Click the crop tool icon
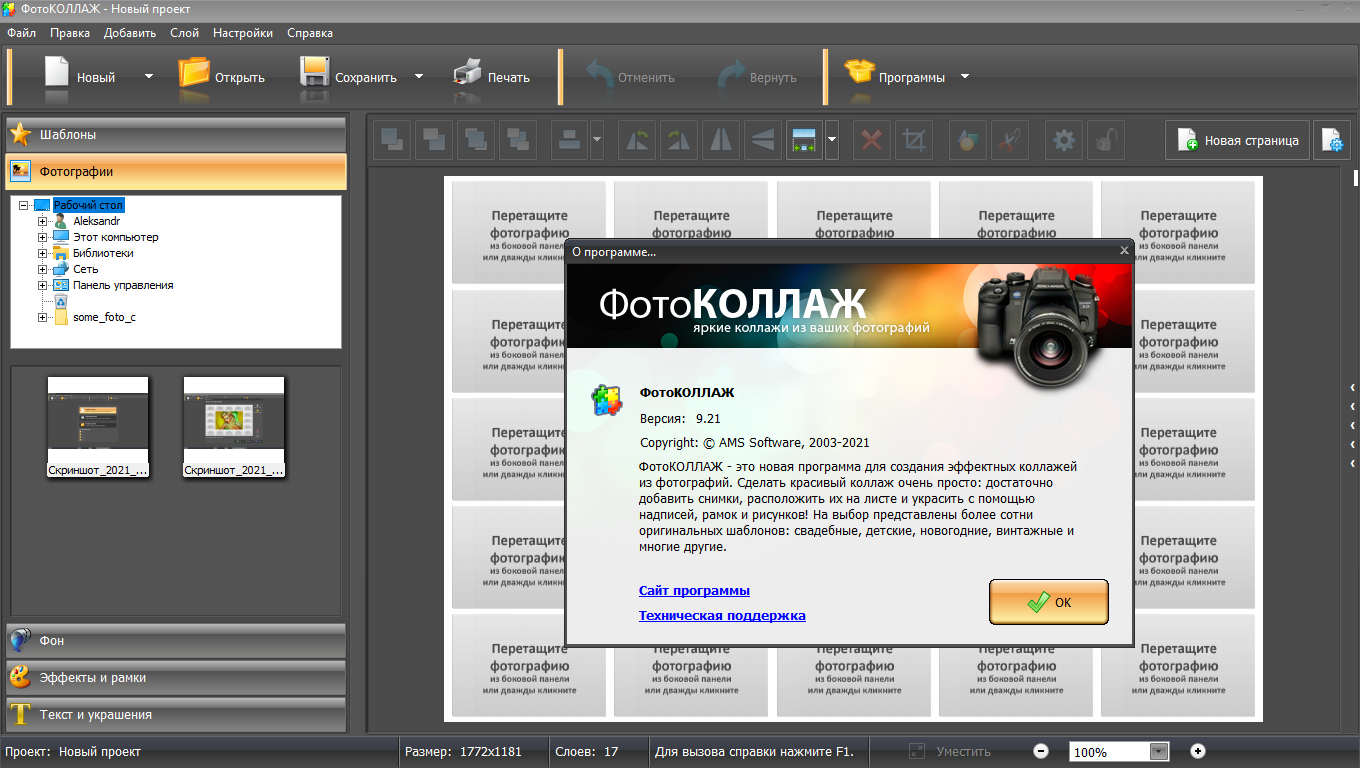The image size is (1360, 768). [914, 140]
